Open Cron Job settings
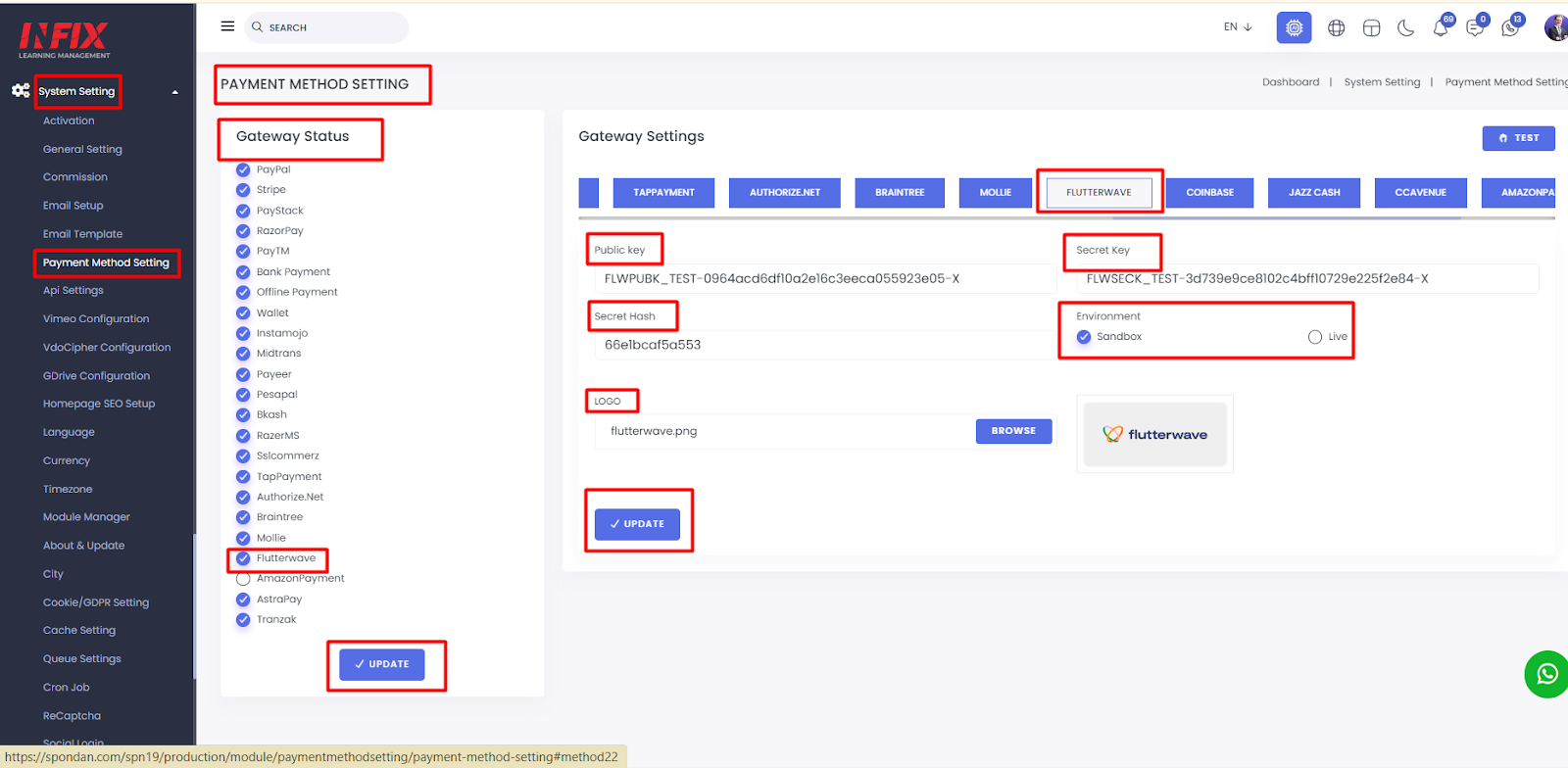The height and width of the screenshot is (768, 1568). [67, 688]
